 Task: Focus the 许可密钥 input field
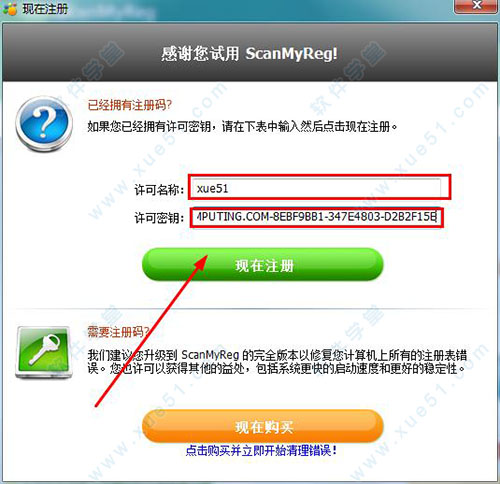point(316,217)
